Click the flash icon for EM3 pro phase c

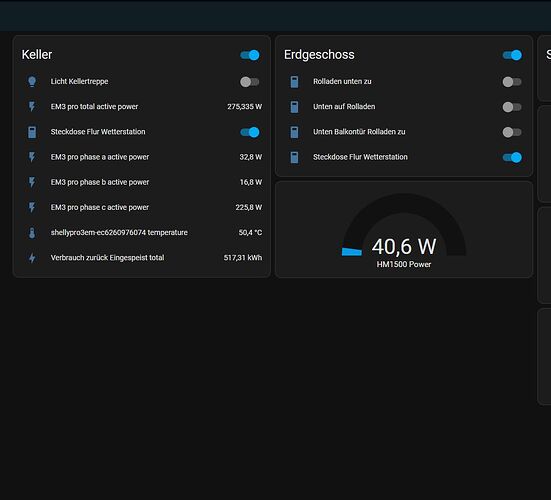(x=32, y=207)
